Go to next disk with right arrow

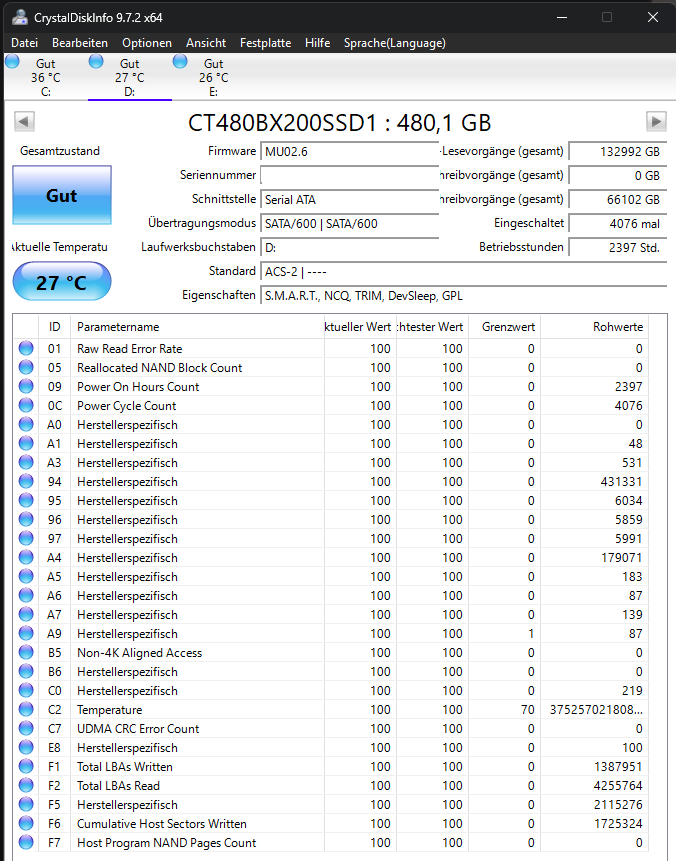tap(656, 121)
